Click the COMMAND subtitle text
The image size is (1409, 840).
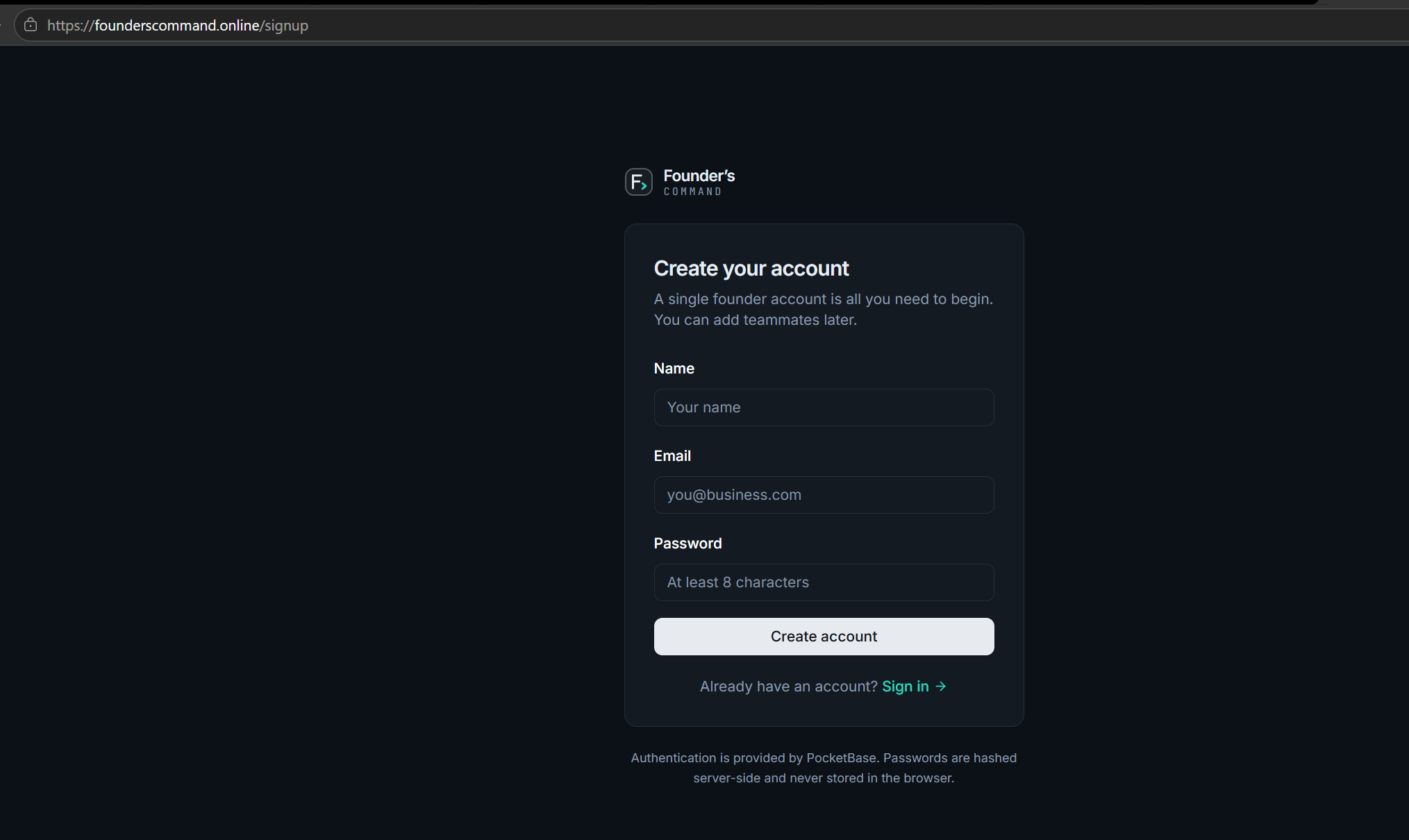(692, 192)
